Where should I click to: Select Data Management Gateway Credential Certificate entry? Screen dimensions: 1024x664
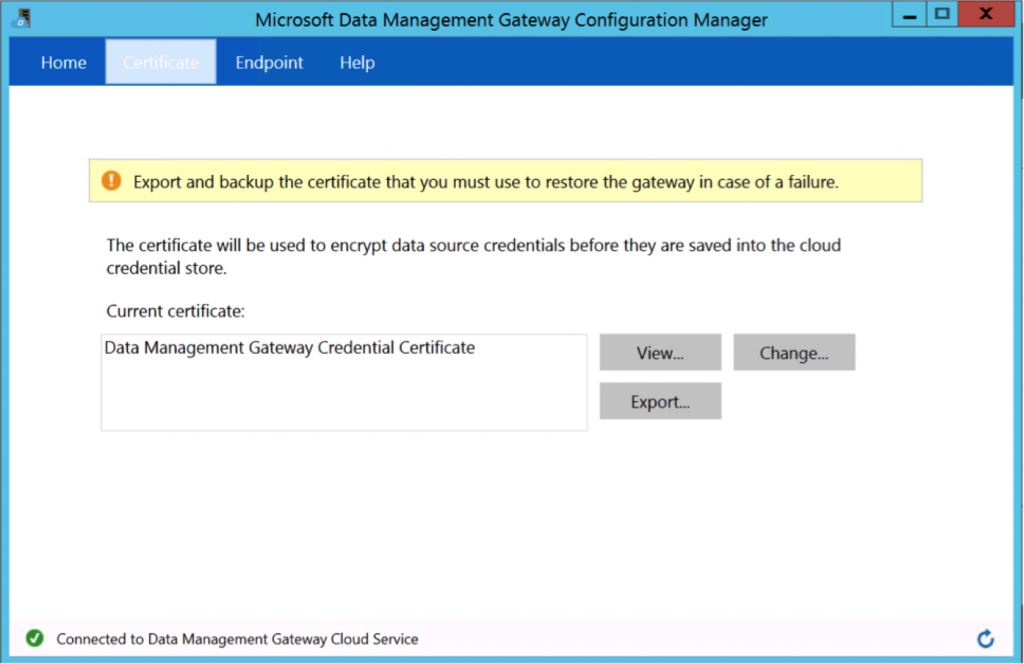pyautogui.click(x=290, y=348)
